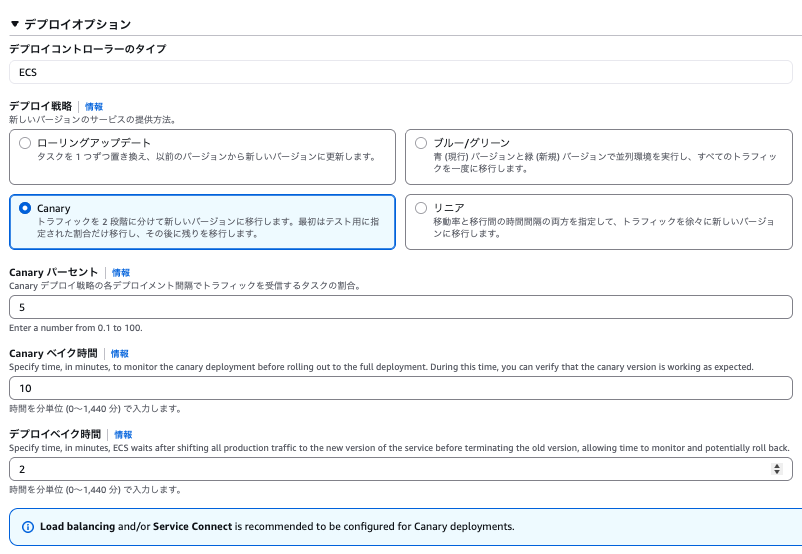Click the デプロイコントローラーのタイプ ECS field

point(400,72)
